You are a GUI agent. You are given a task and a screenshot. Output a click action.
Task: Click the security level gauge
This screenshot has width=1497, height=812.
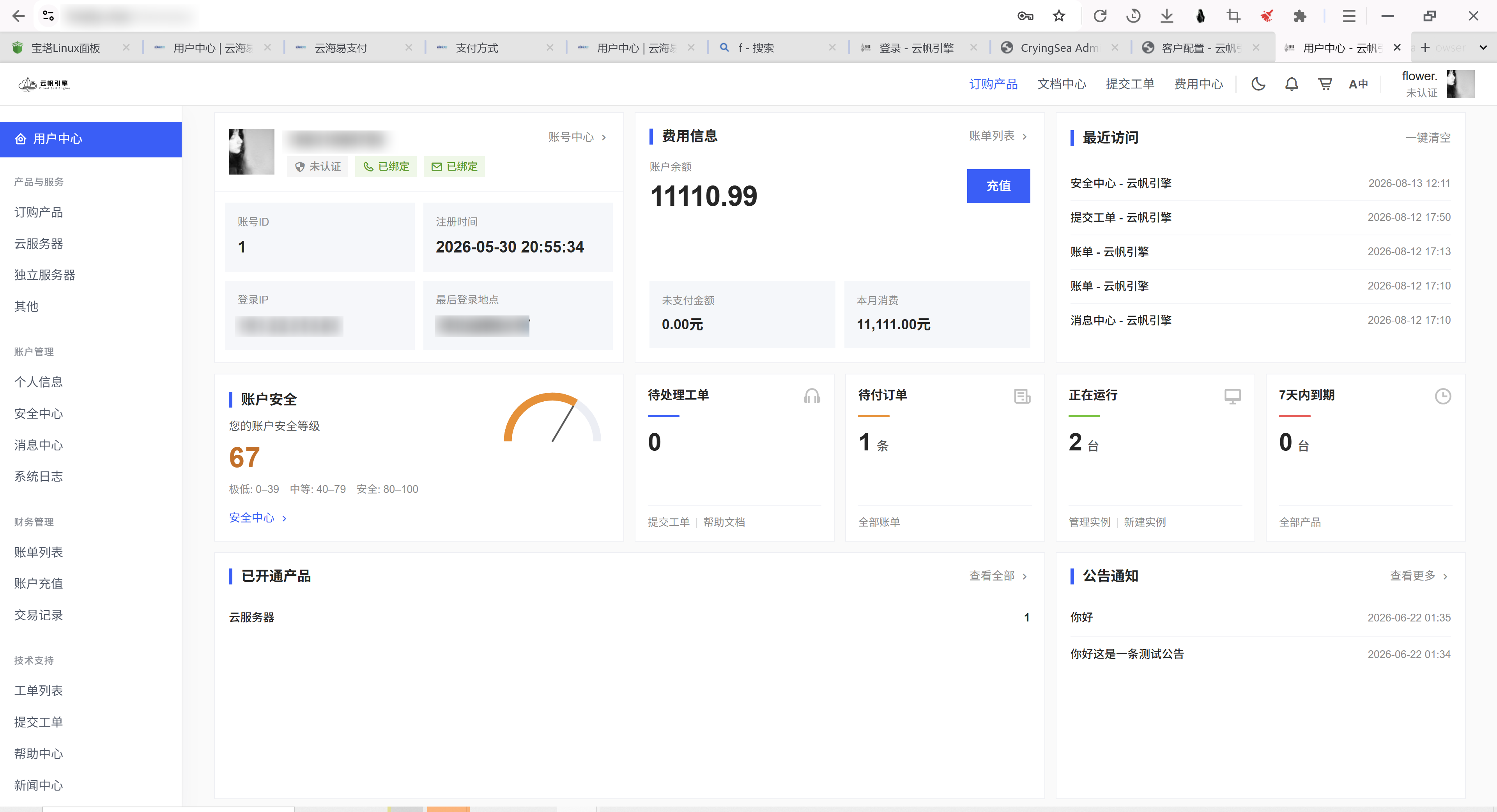(552, 418)
